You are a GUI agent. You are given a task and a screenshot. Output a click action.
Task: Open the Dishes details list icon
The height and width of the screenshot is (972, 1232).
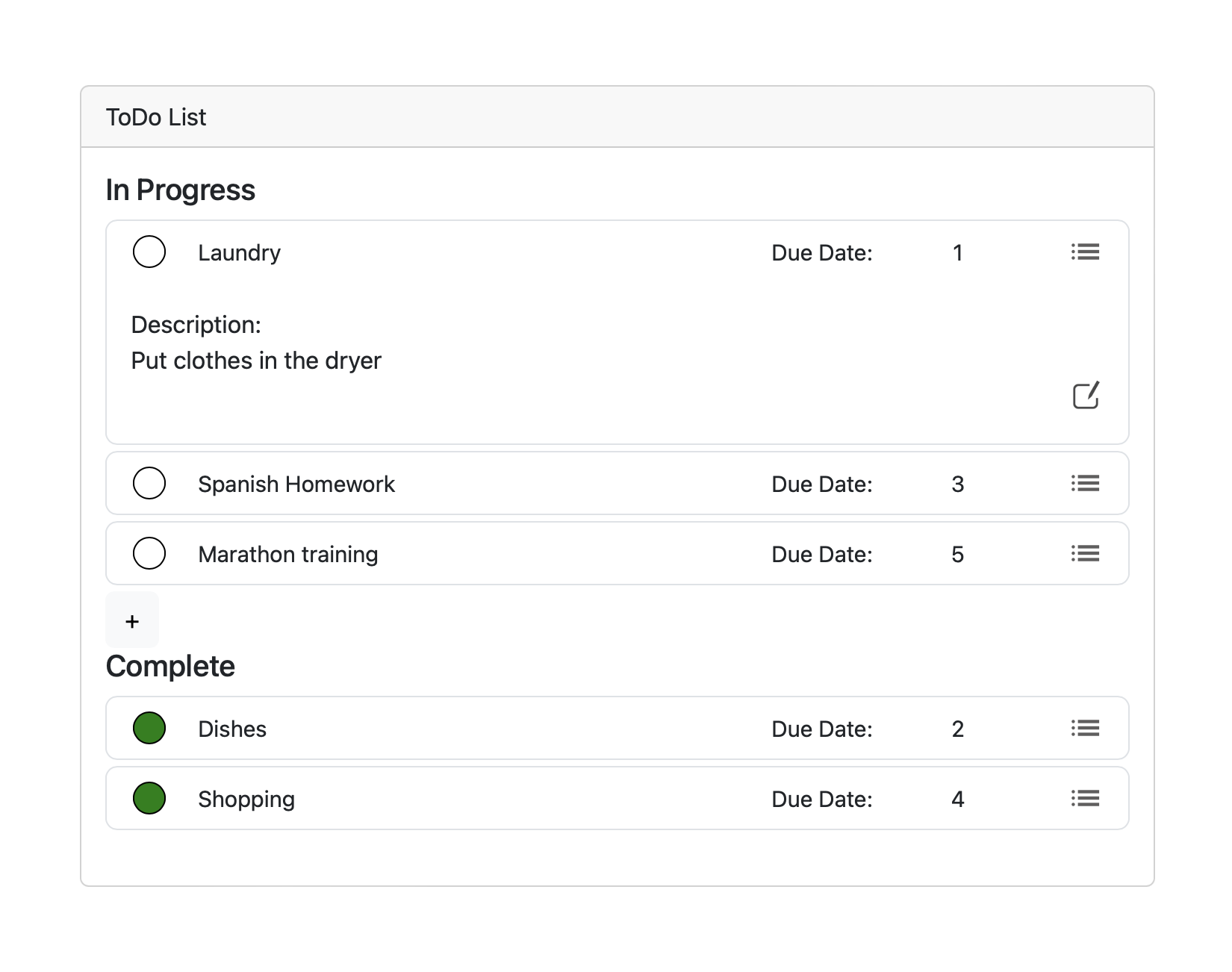point(1085,728)
